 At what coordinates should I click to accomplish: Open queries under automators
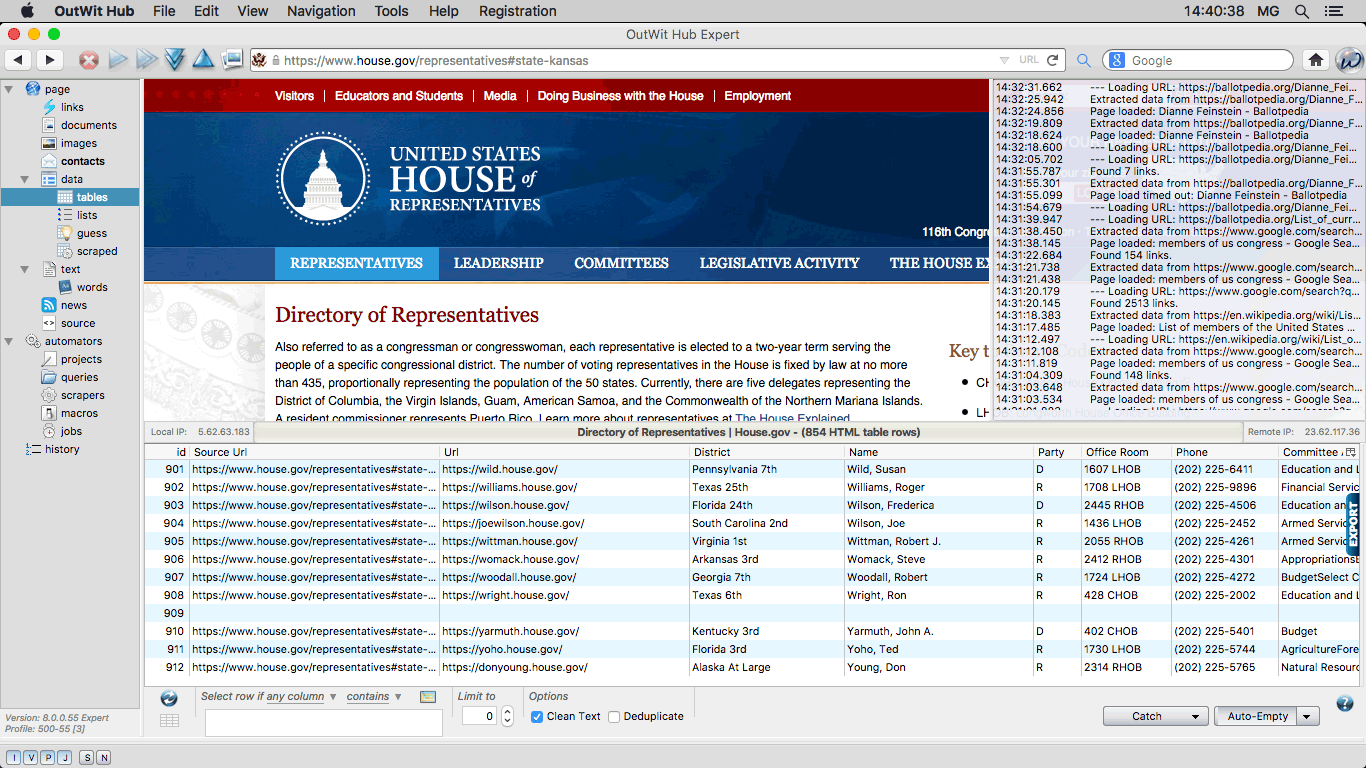tap(79, 377)
